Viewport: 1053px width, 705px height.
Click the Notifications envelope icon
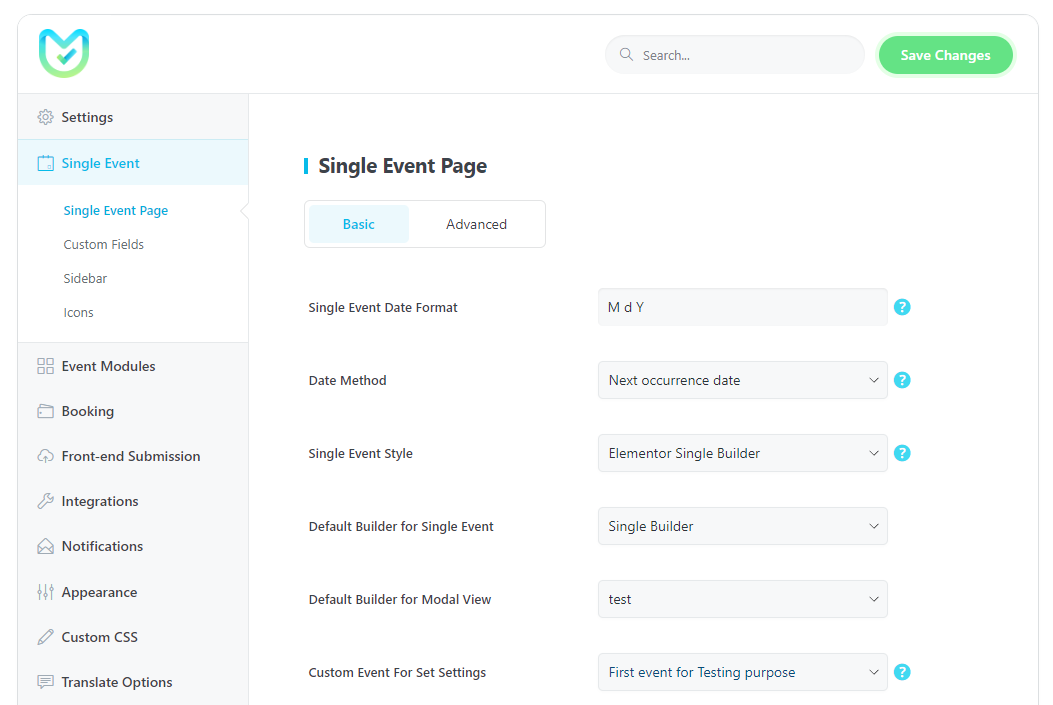pos(45,546)
